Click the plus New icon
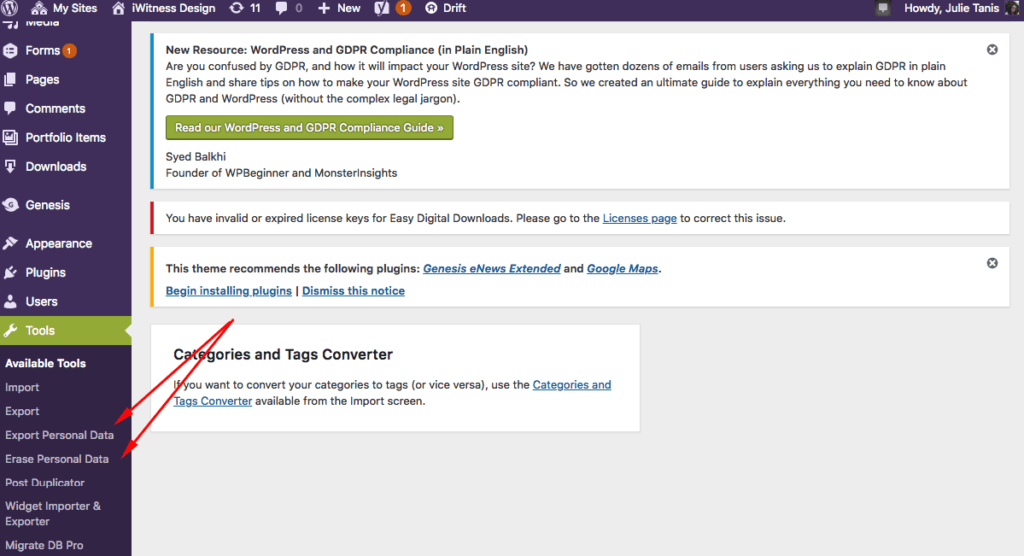Image resolution: width=1024 pixels, height=556 pixels. [x=324, y=8]
